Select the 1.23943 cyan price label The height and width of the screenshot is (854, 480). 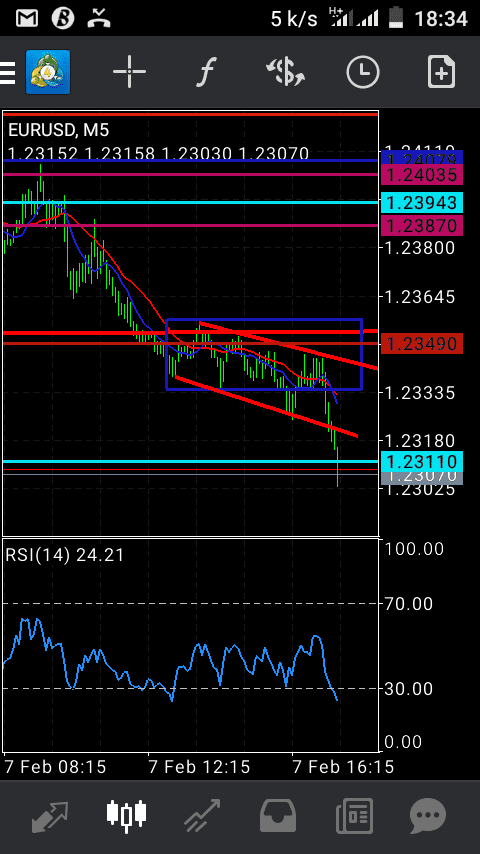422,203
